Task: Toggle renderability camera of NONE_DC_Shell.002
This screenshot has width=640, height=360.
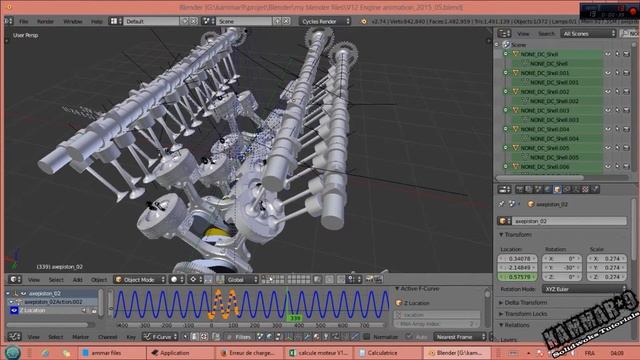Action: 627,91
